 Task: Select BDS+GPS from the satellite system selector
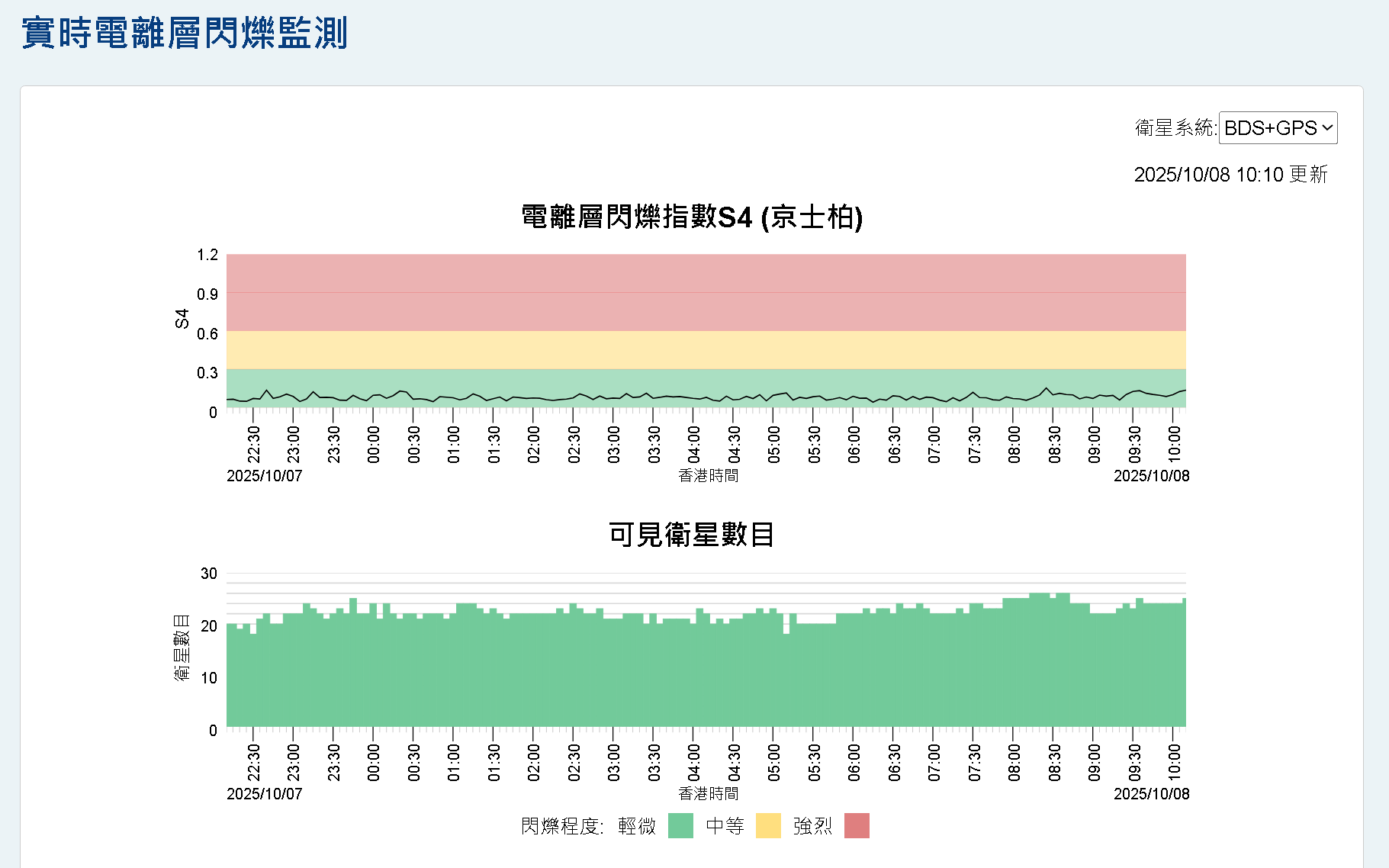click(1271, 128)
